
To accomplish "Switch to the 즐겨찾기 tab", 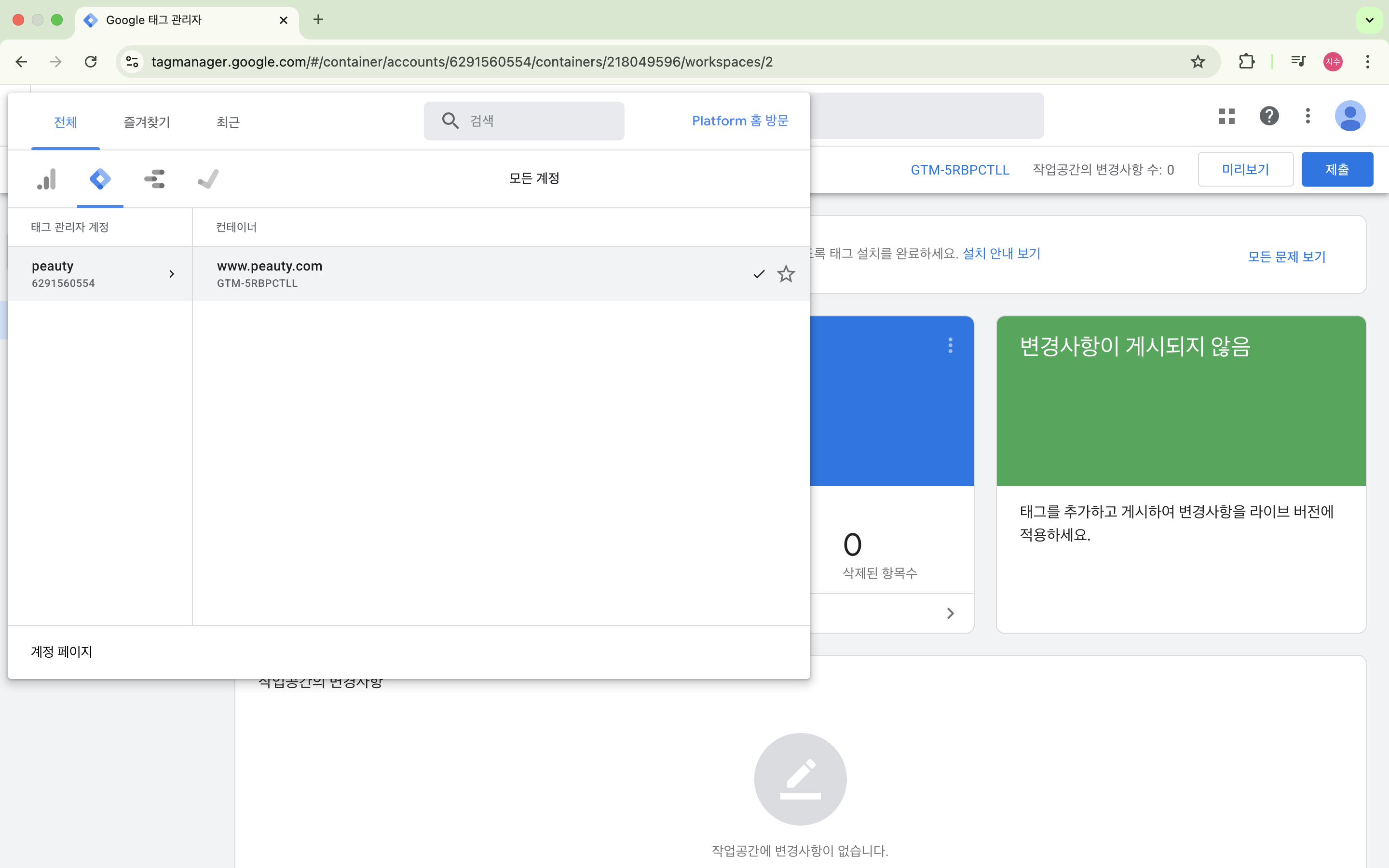I will (x=146, y=122).
